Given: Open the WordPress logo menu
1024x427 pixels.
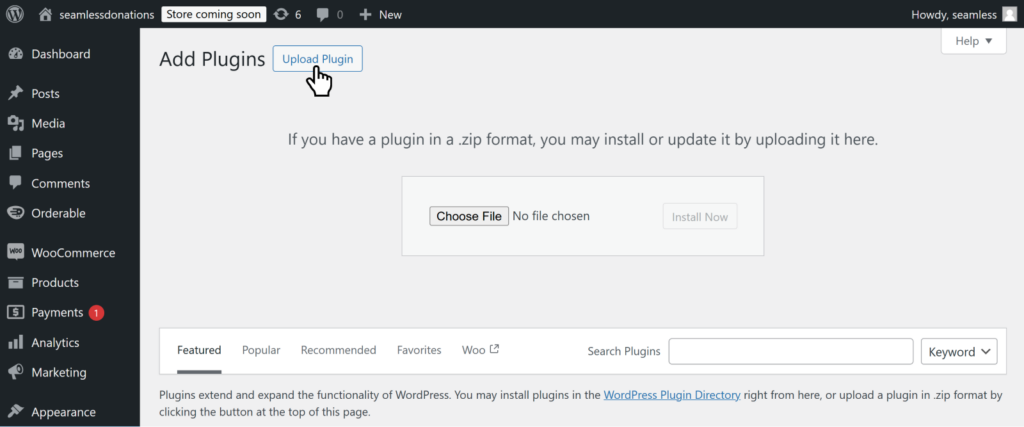Looking at the screenshot, I should click(x=15, y=14).
